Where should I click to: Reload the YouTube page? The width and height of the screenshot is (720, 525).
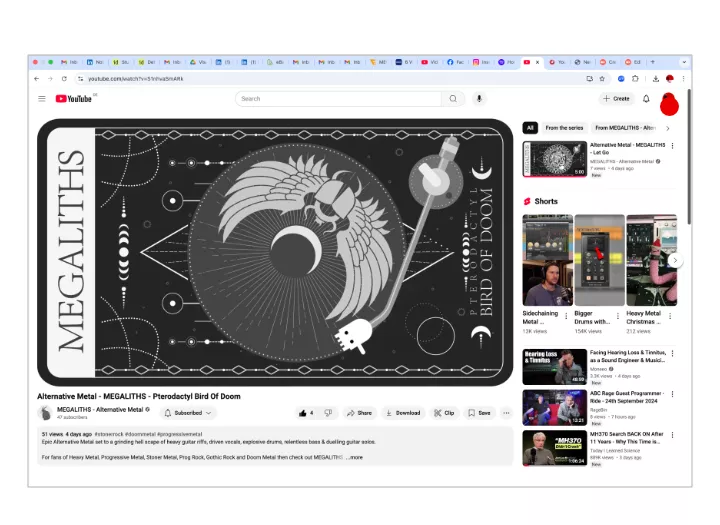[64, 79]
